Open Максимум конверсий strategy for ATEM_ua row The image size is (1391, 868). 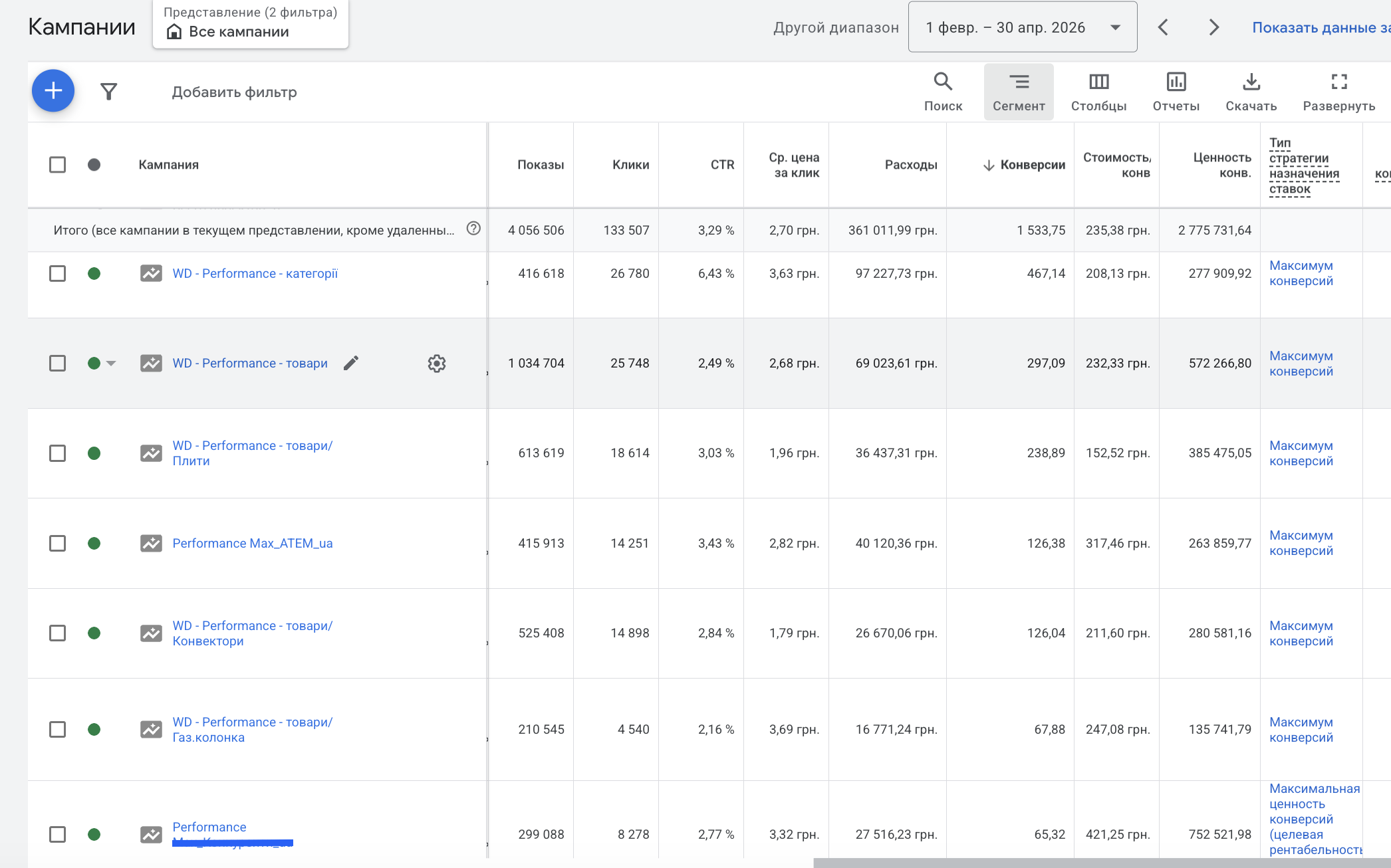[x=1301, y=543]
